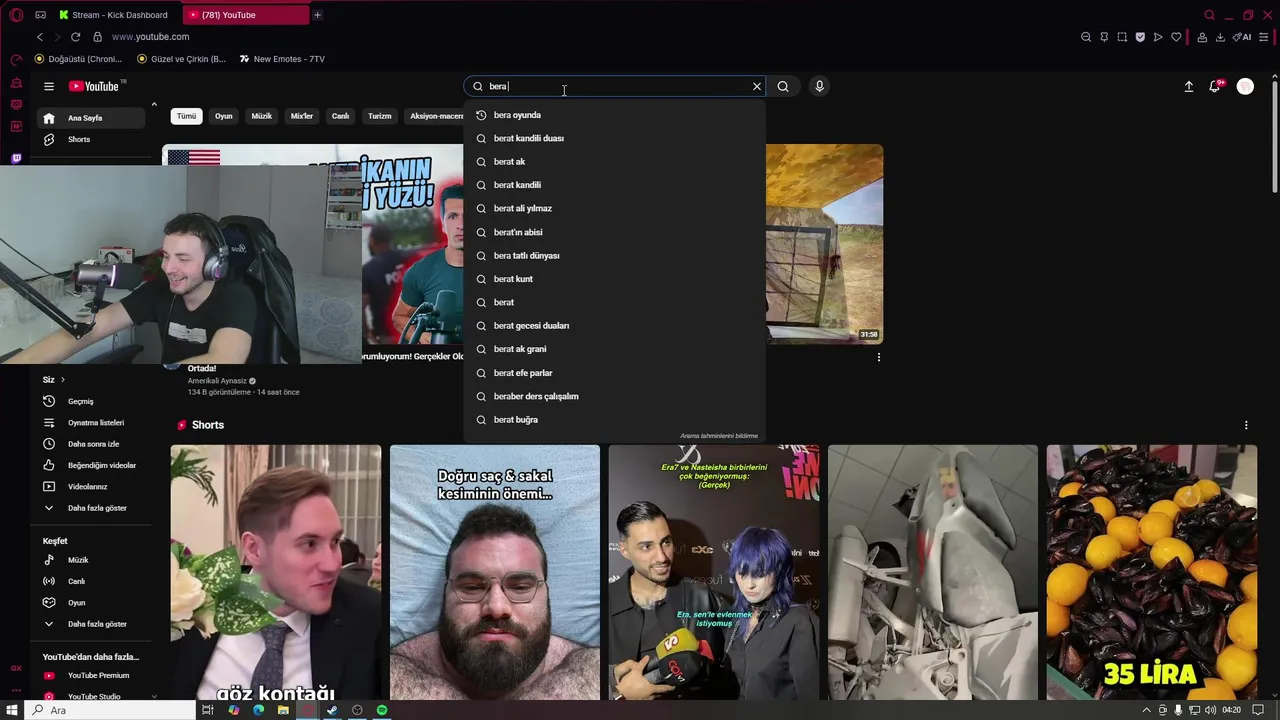Open a new browser tab
Screen dimensions: 1280x720
[317, 15]
